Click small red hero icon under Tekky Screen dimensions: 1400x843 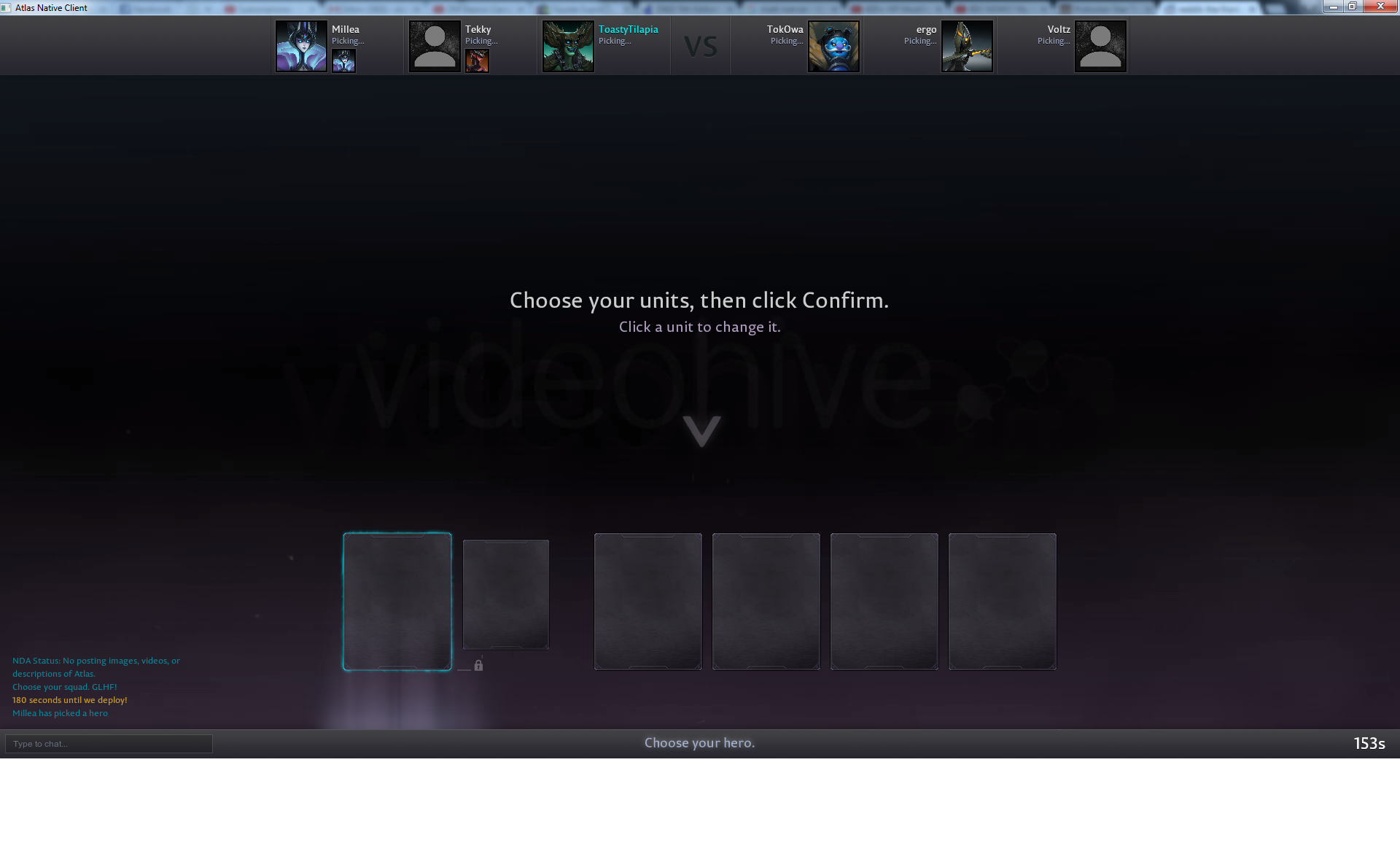[x=477, y=61]
